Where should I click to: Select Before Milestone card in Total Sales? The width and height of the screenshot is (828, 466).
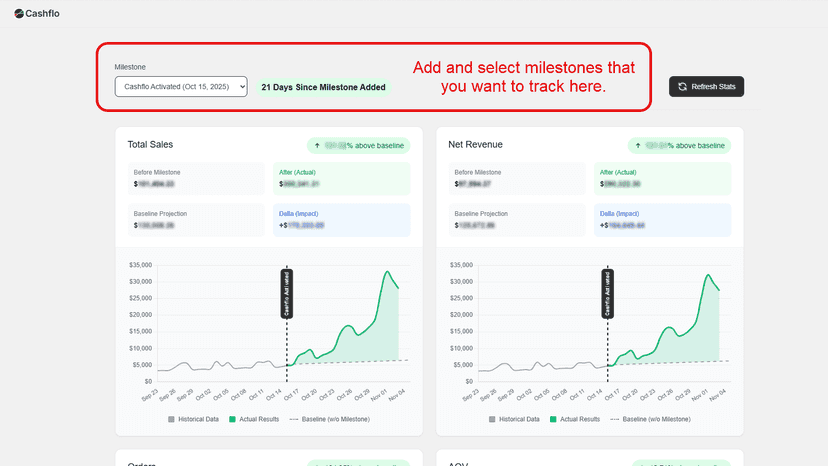(196, 179)
